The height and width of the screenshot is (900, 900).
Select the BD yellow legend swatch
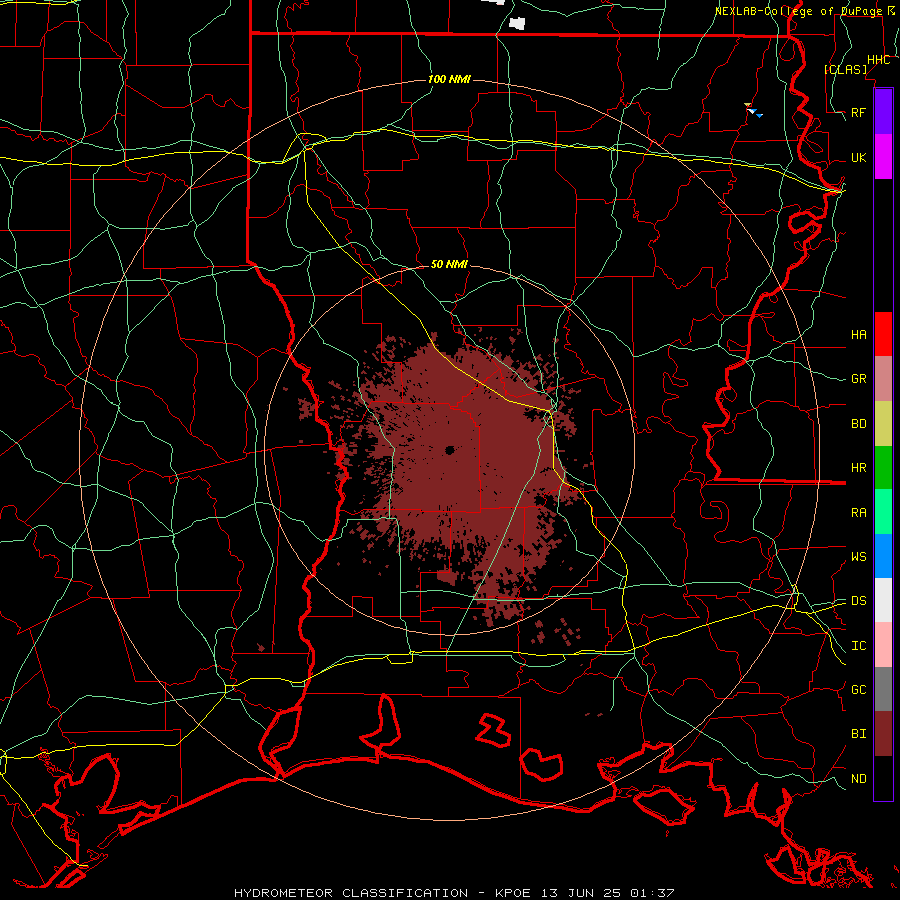click(x=883, y=424)
